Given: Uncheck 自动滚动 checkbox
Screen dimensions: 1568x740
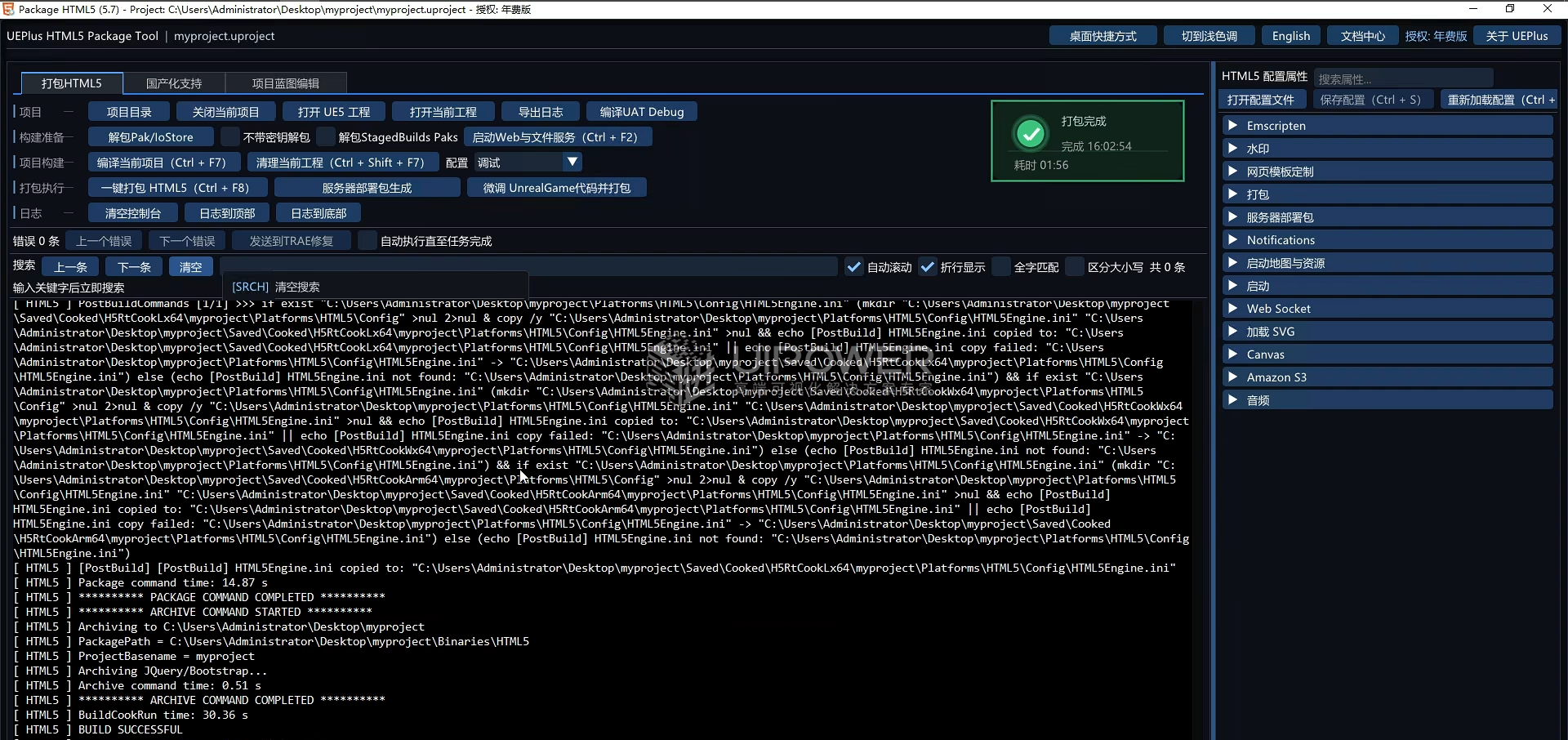Looking at the screenshot, I should (x=853, y=267).
